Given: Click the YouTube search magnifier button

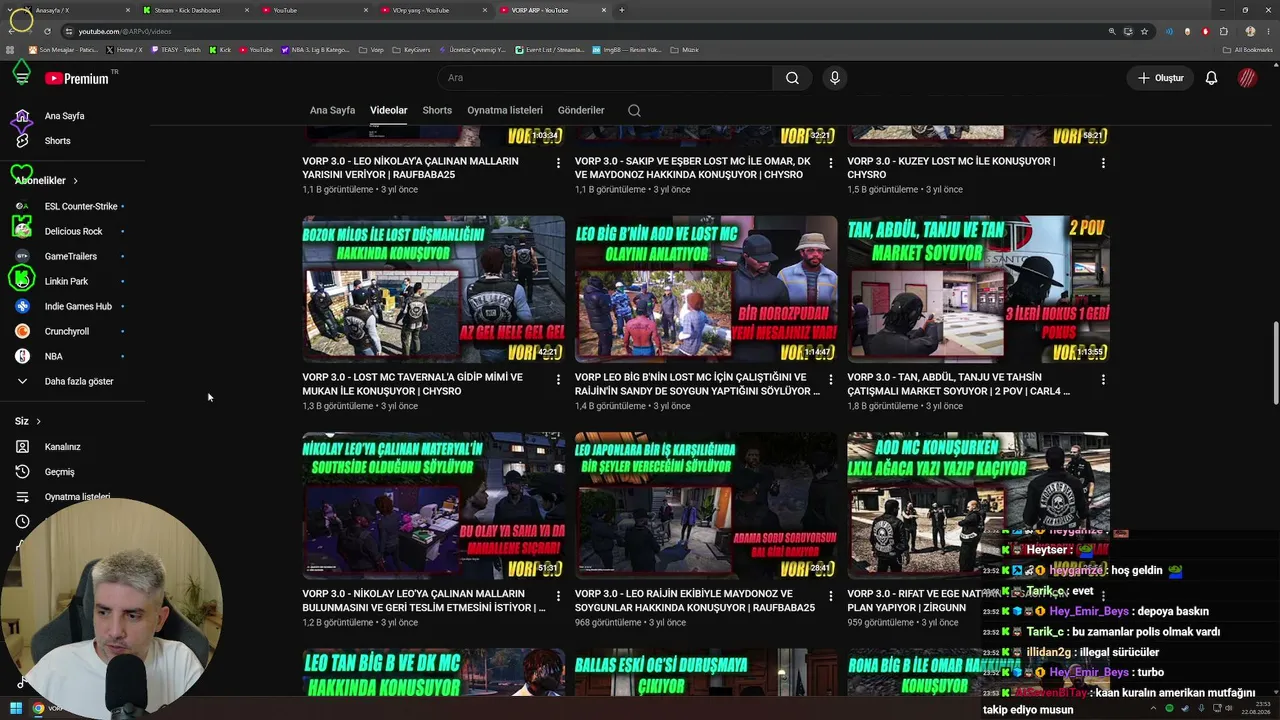Looking at the screenshot, I should 792,78.
